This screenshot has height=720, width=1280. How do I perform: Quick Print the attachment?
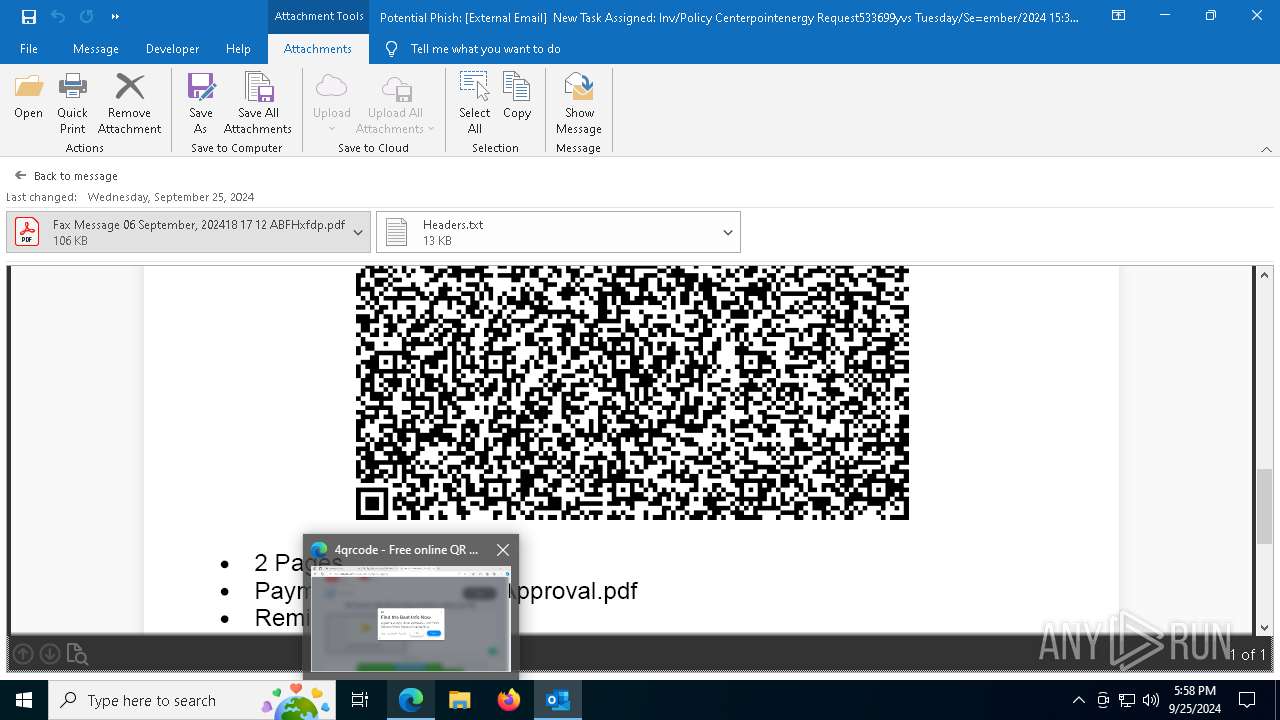pos(72,104)
